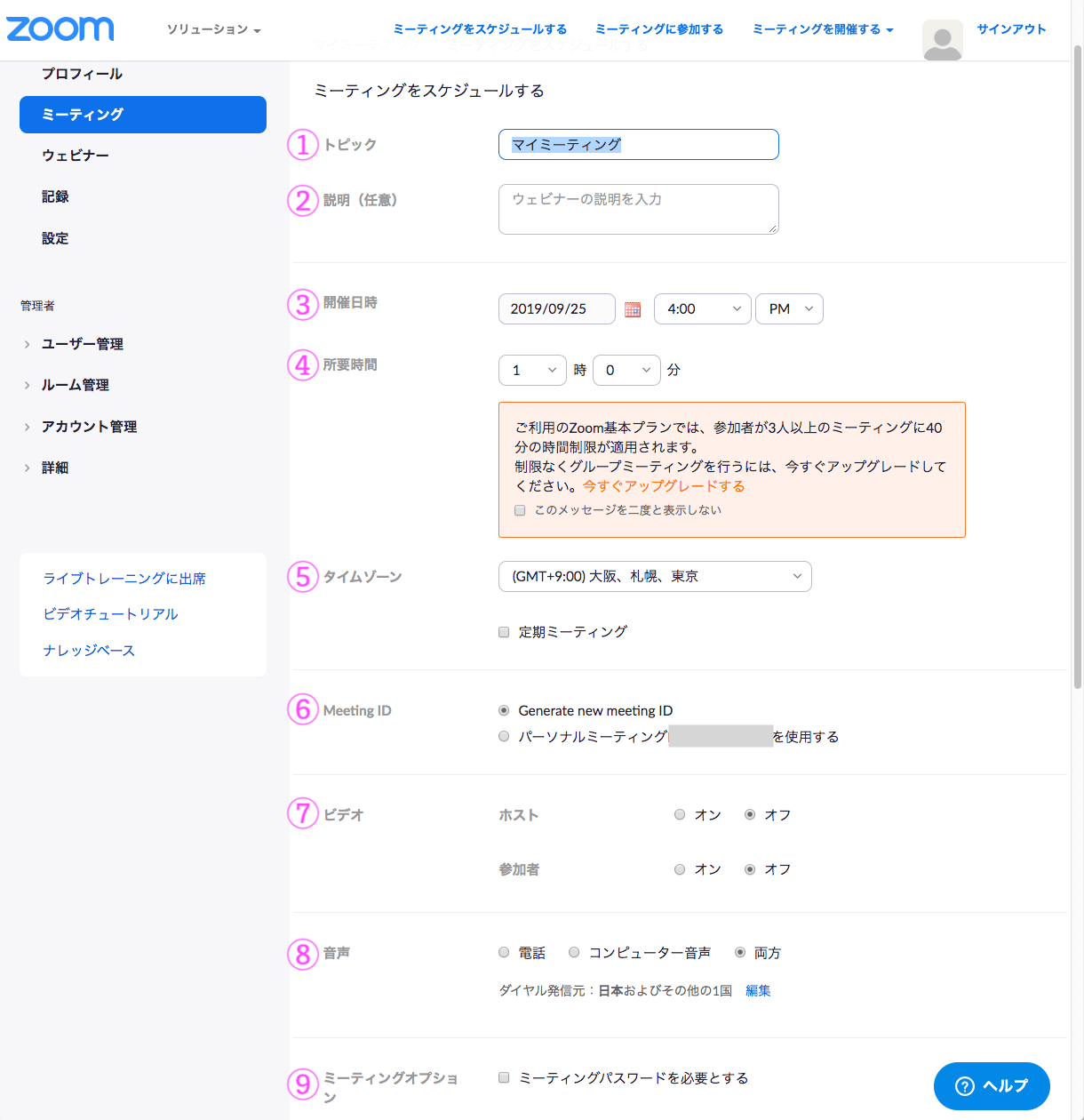Select ミーティング in sidebar

click(x=143, y=115)
